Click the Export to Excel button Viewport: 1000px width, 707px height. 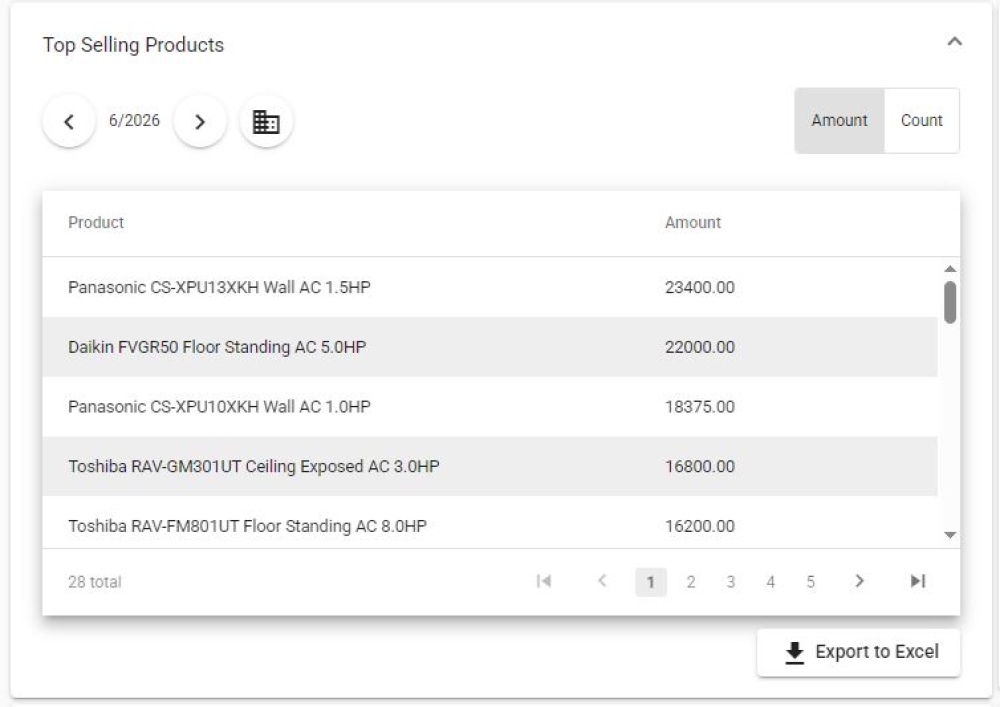click(x=858, y=653)
